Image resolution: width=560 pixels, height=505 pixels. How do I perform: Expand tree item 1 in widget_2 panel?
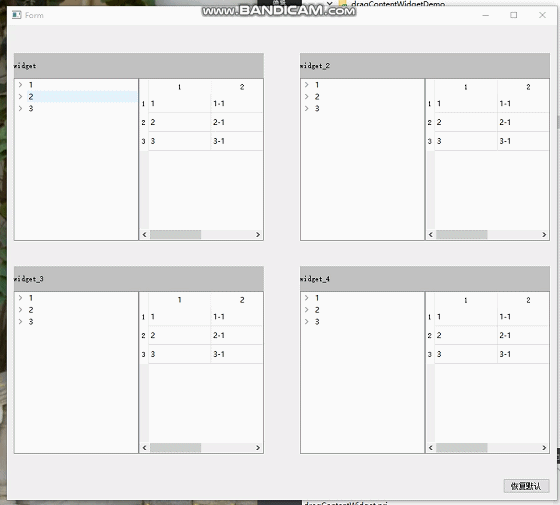[x=306, y=85]
